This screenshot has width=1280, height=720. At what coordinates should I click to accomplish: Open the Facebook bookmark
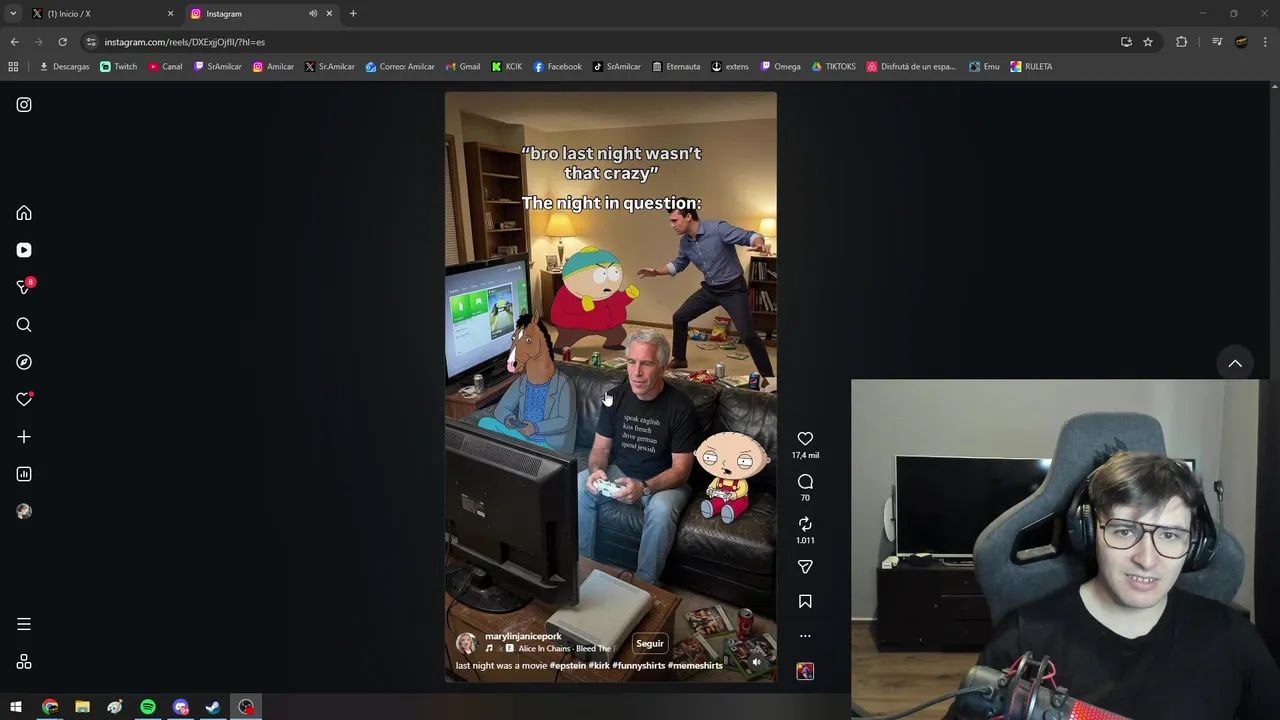[x=558, y=67]
